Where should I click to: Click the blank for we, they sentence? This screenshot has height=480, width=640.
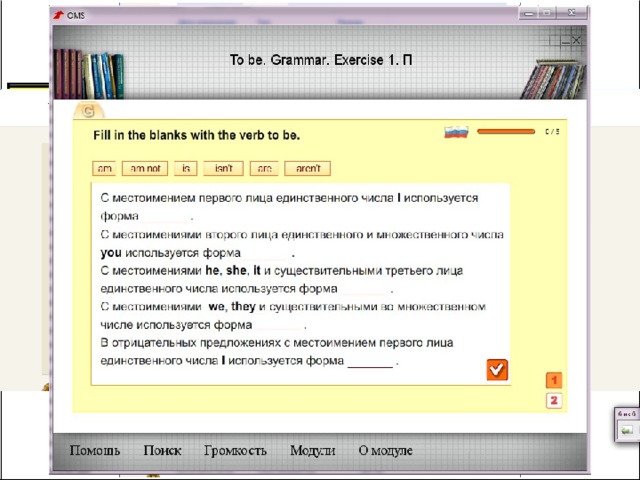[x=280, y=325]
